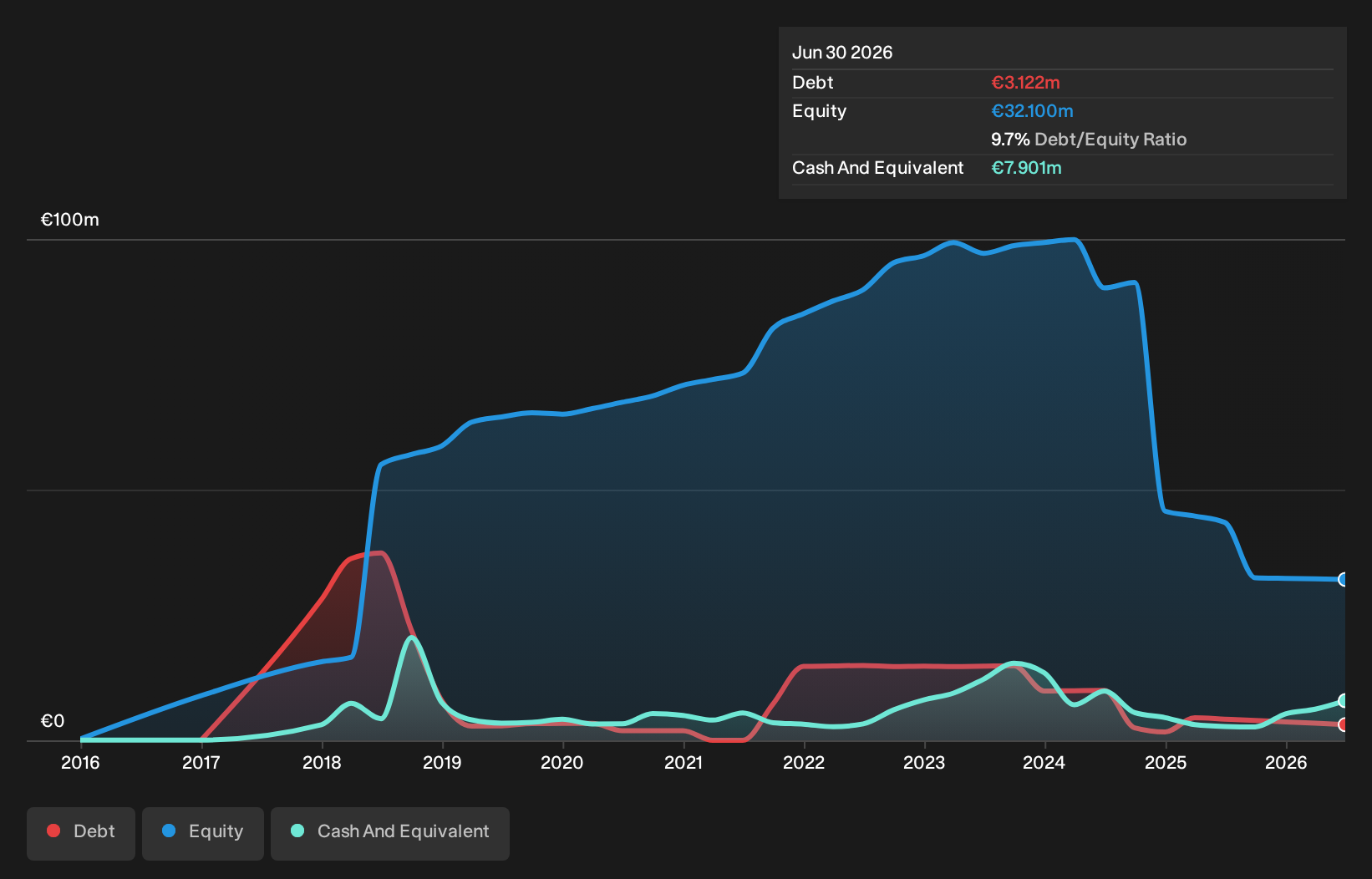Click the 2021 x-axis label
The width and height of the screenshot is (1372, 879).
pos(683,762)
